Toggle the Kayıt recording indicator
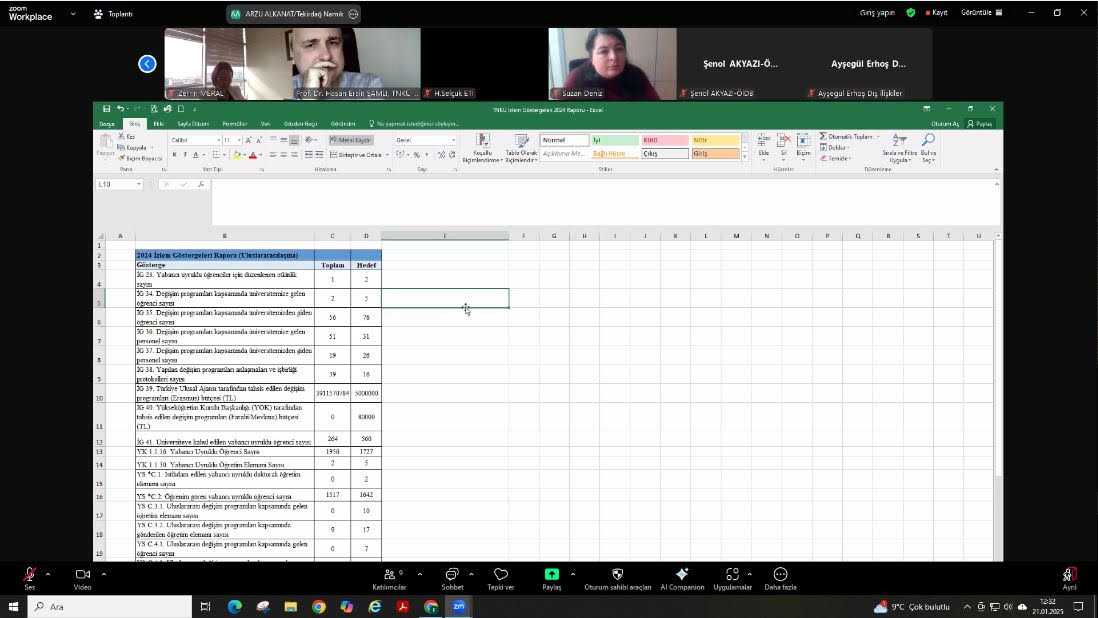1098x618 pixels. point(936,13)
